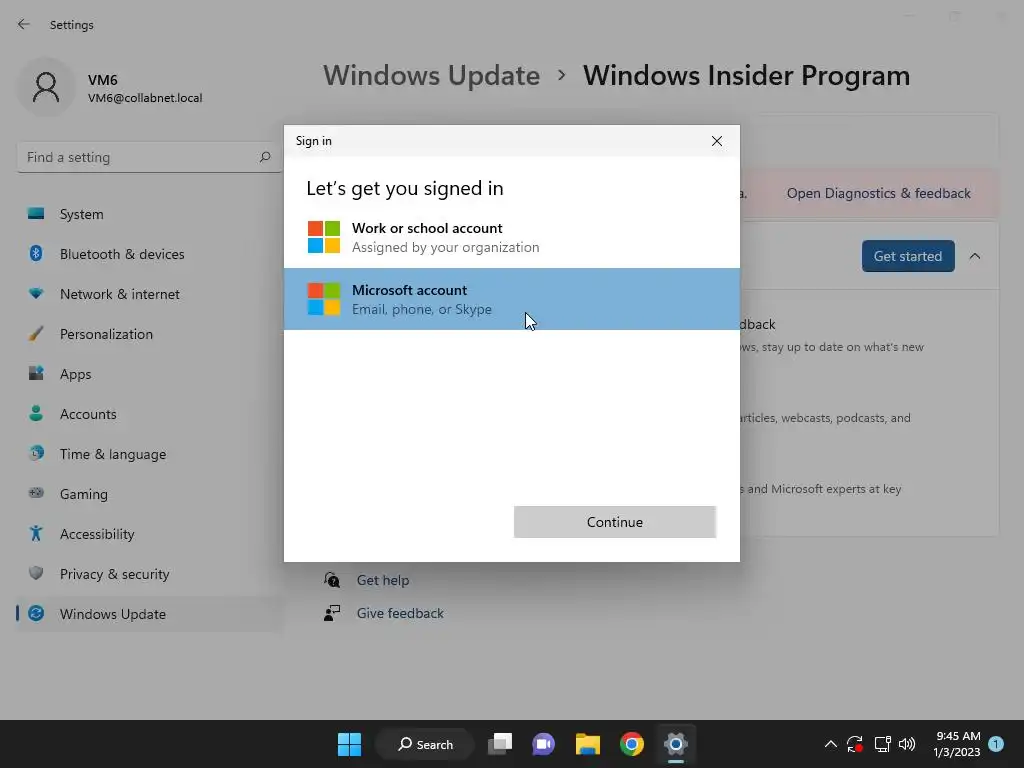Click the Windows Update sync icon
The height and width of the screenshot is (768, 1024).
pos(36,613)
